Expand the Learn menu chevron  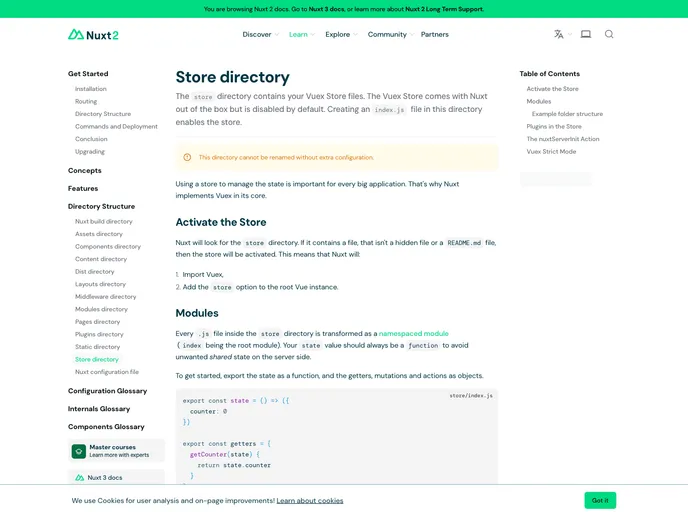click(312, 35)
